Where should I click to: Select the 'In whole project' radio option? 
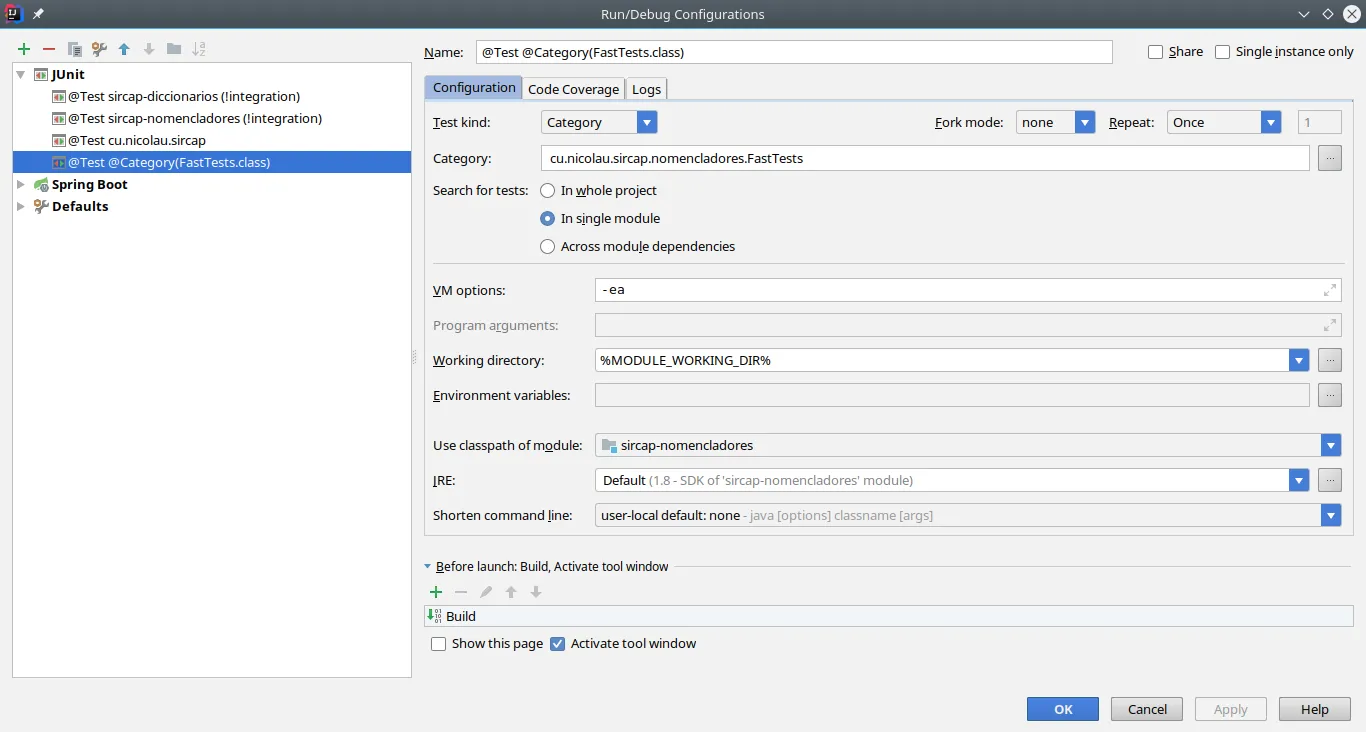click(x=548, y=190)
